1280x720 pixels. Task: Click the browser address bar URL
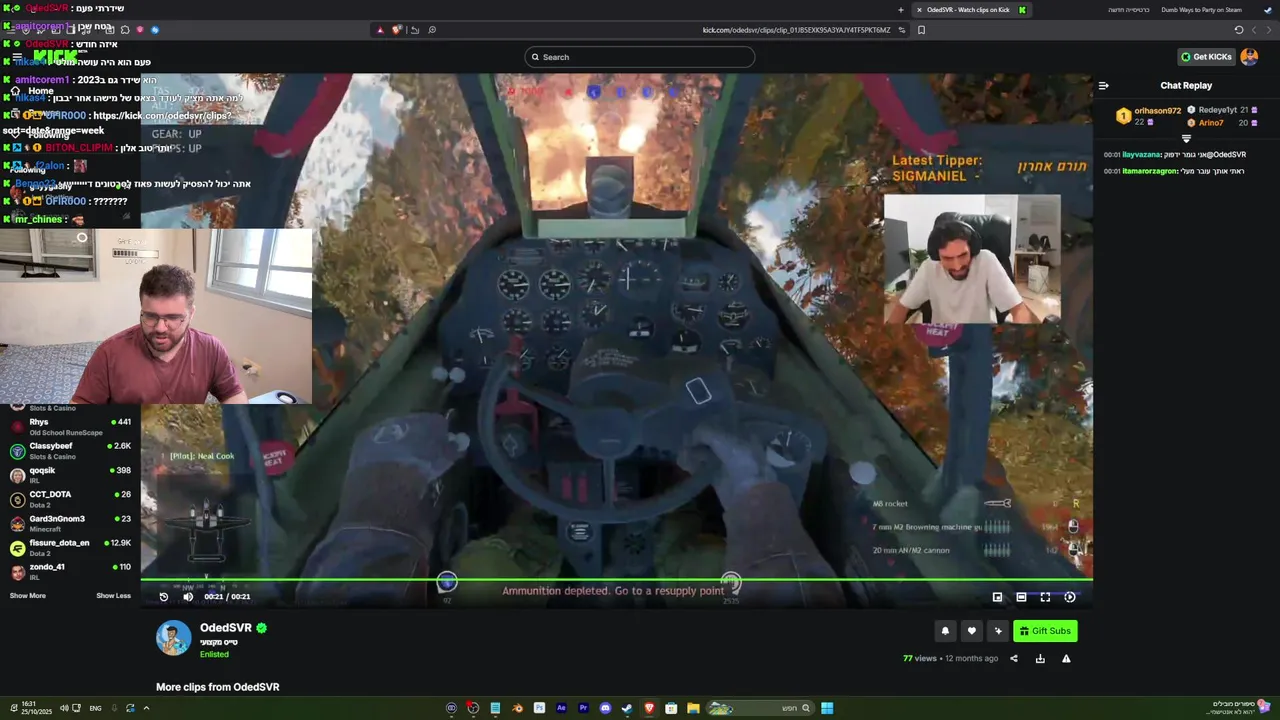[796, 30]
